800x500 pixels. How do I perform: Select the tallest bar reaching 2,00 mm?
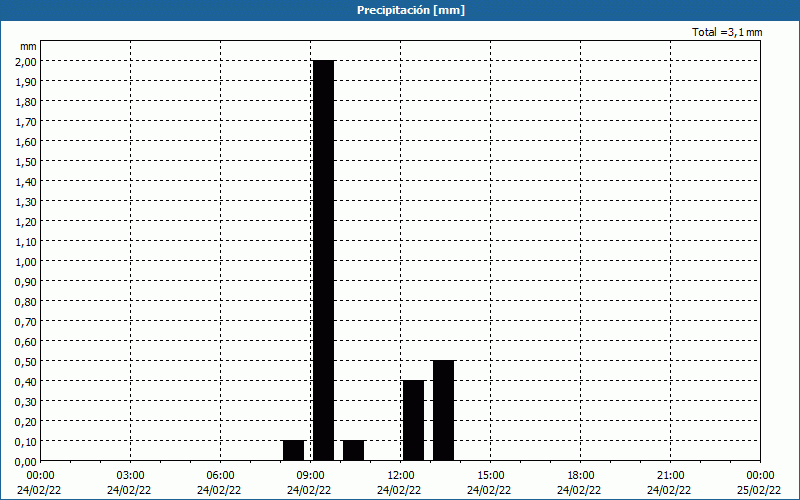coord(323,260)
